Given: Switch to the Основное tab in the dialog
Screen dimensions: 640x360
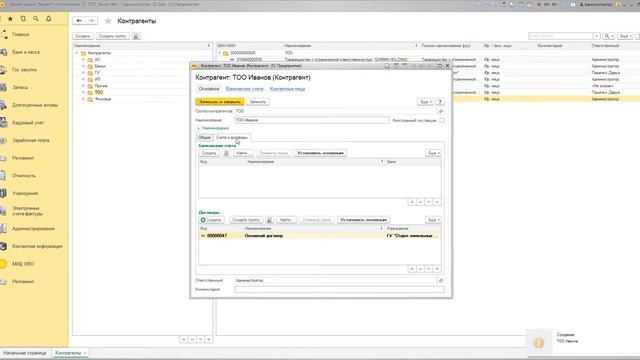Looking at the screenshot, I should point(209,89).
